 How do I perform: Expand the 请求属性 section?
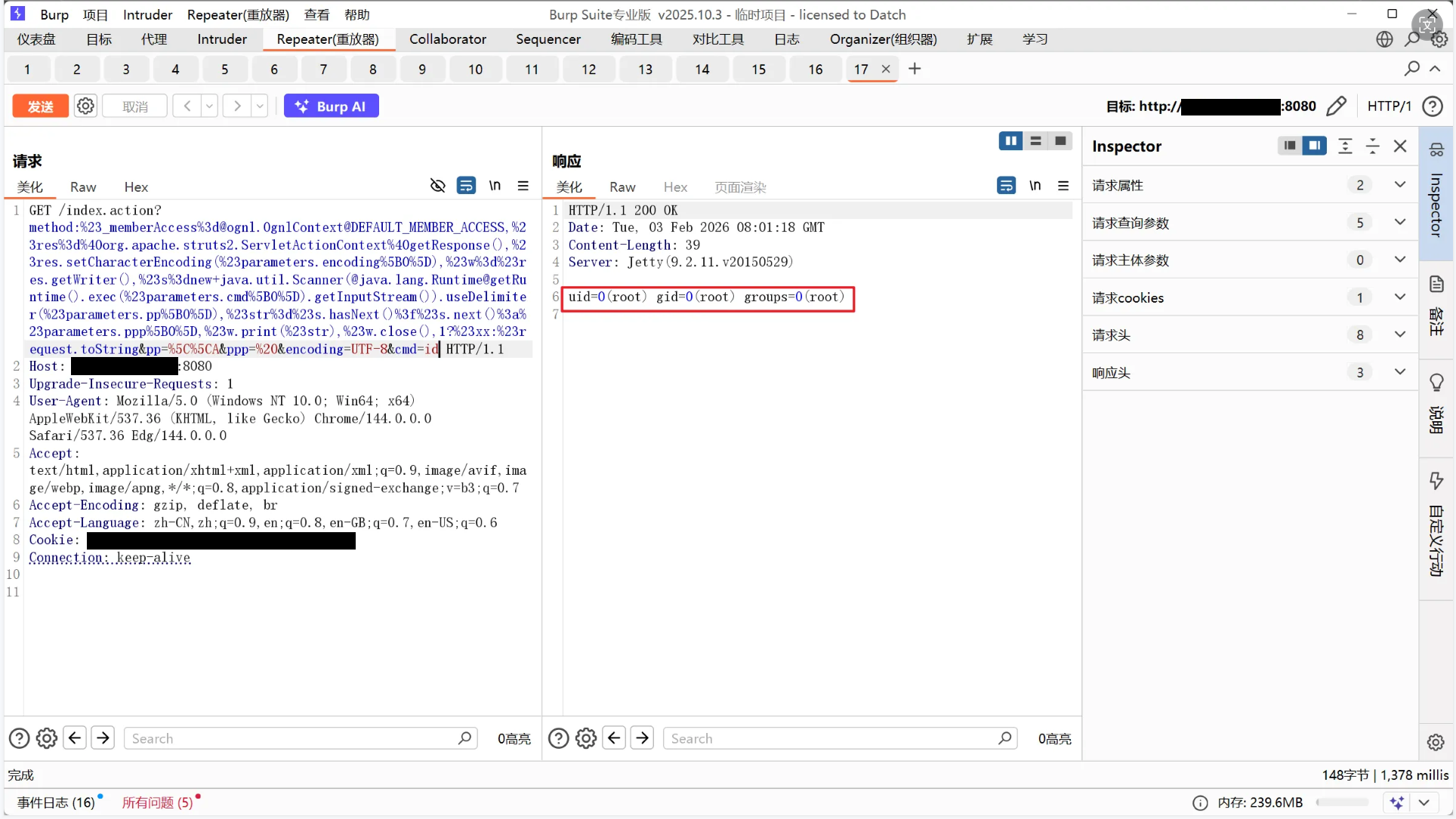pos(1251,185)
